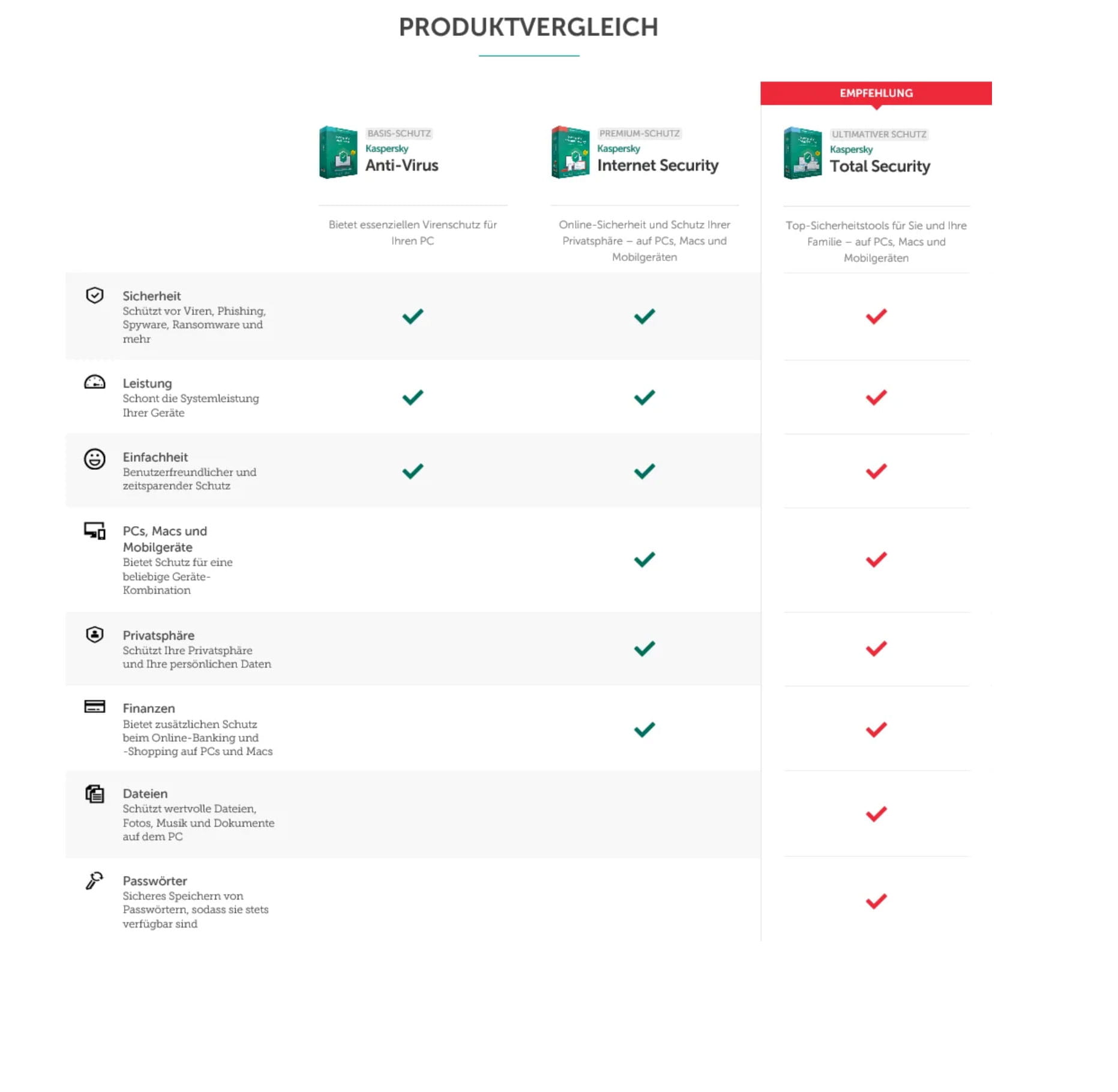Select the Internet Security product box image
The width and height of the screenshot is (1118, 1092).
coord(570,152)
